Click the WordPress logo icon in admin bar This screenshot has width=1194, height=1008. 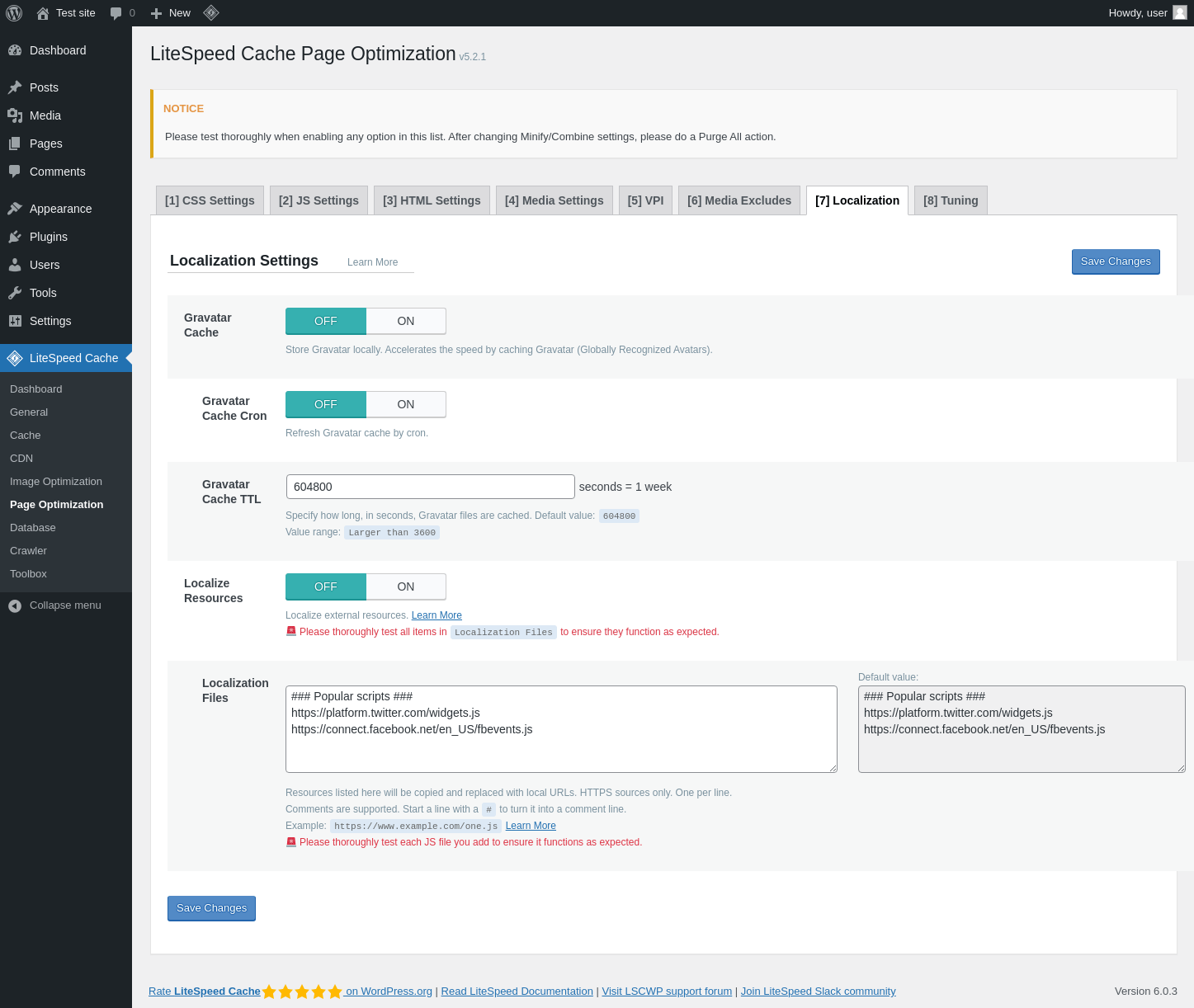click(x=14, y=13)
